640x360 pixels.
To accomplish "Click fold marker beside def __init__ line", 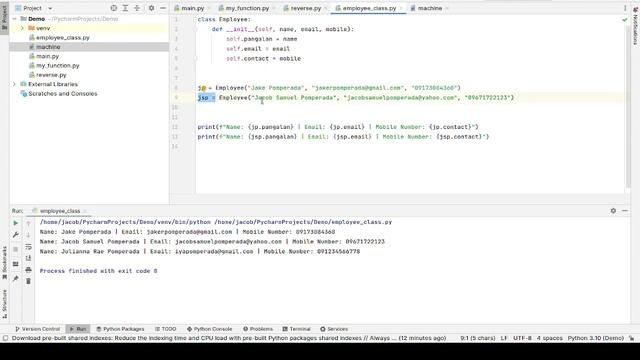I will pos(195,29).
